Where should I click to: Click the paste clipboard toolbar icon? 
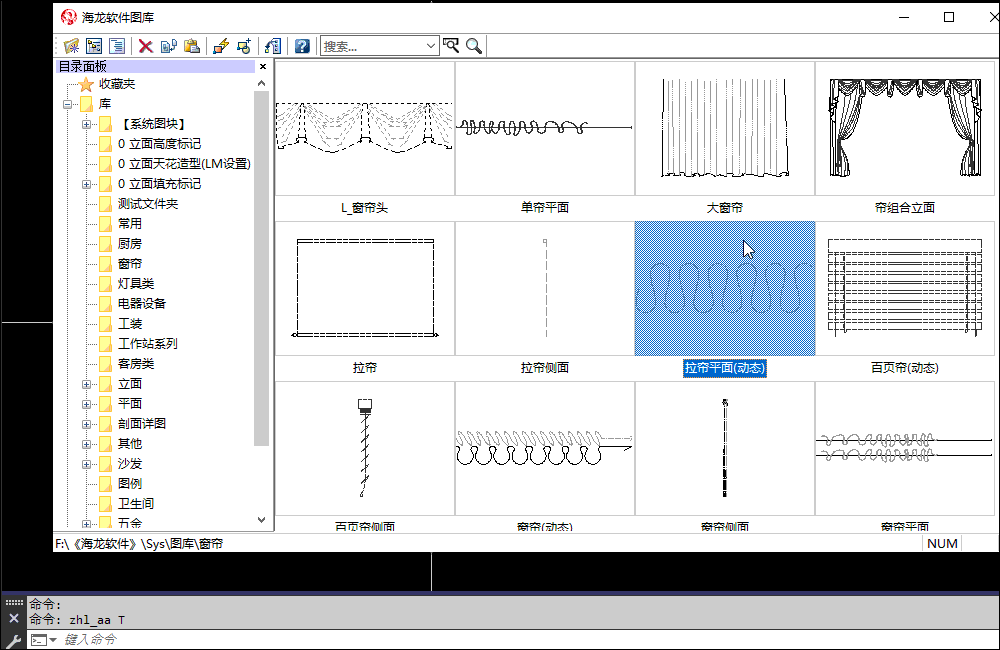(193, 46)
